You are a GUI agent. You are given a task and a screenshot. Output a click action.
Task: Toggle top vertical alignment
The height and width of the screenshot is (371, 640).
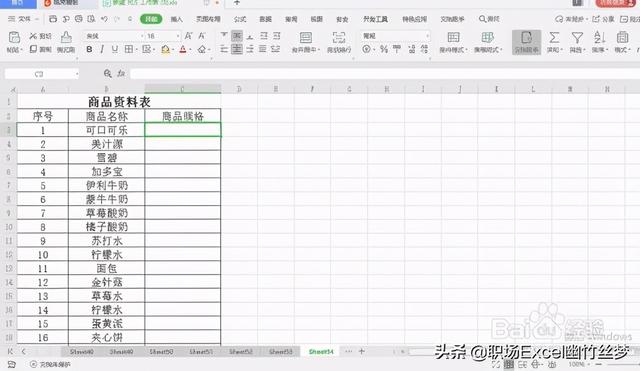[x=224, y=36]
